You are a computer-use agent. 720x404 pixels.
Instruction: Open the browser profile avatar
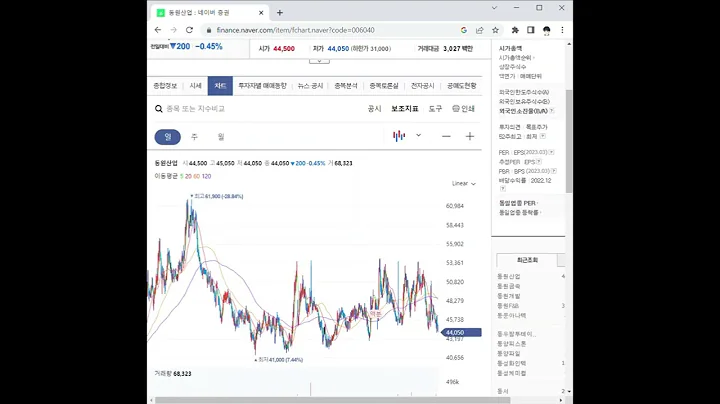click(546, 30)
